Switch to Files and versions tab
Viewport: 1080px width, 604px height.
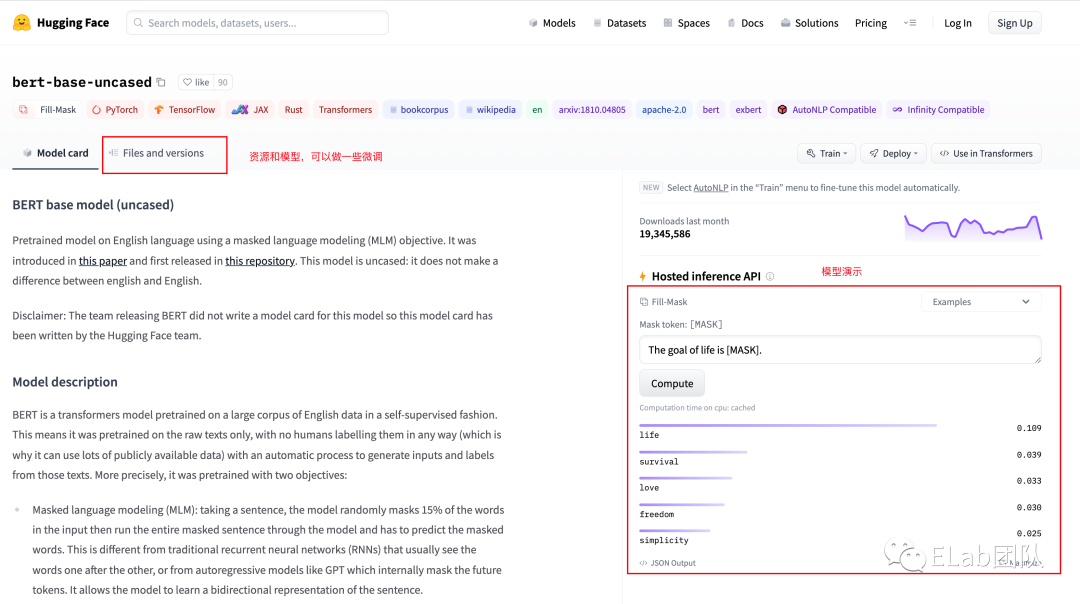(x=157, y=153)
